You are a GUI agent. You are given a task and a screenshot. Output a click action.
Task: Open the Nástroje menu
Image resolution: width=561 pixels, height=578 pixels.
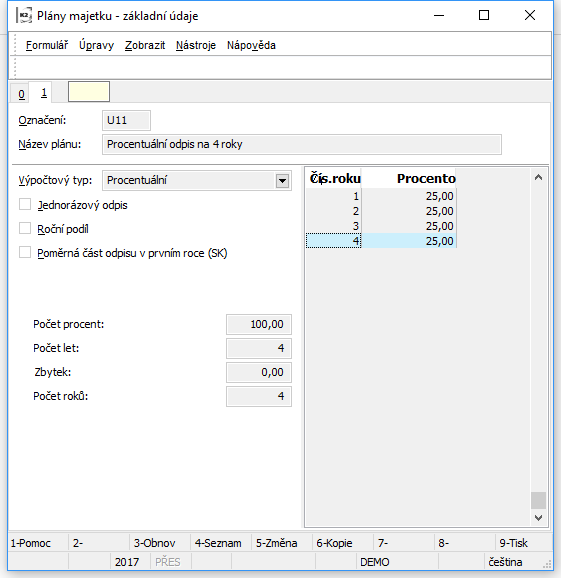pyautogui.click(x=196, y=45)
